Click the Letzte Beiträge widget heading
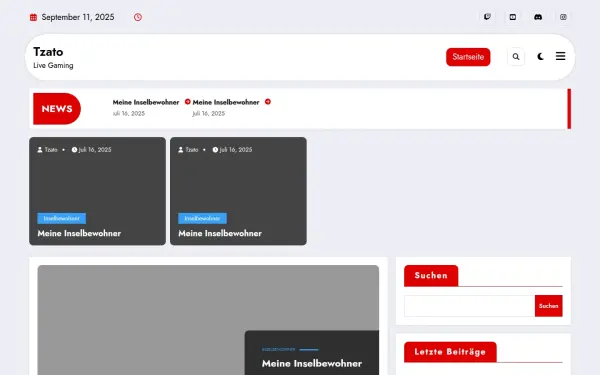 pos(450,352)
